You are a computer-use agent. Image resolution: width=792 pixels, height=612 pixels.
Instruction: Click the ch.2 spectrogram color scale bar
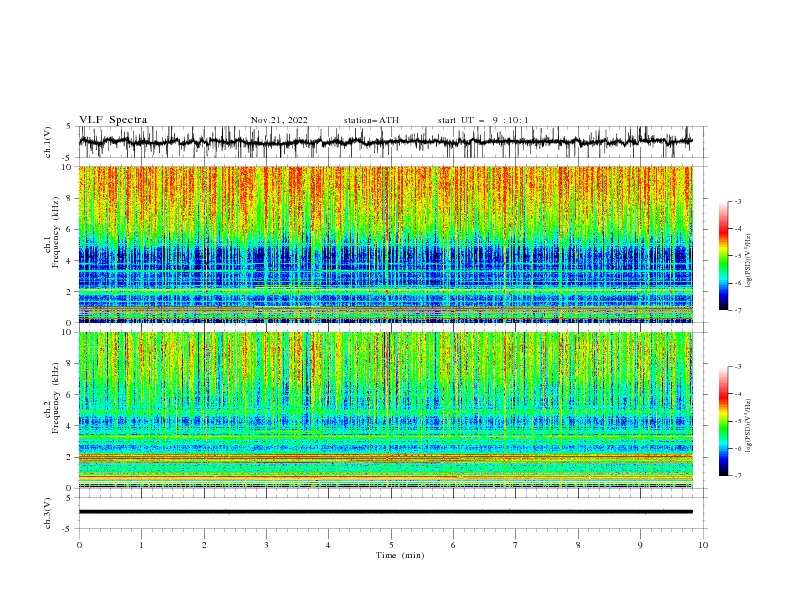pos(723,421)
